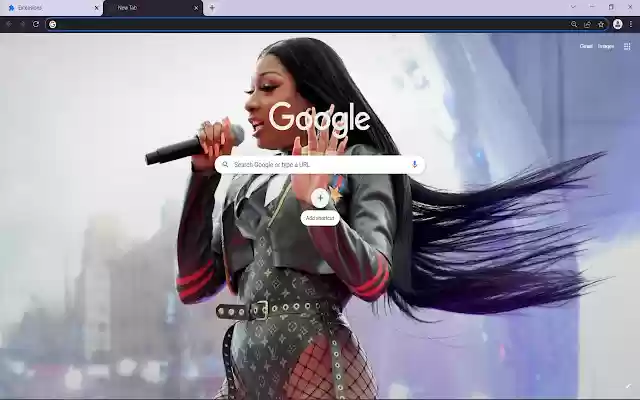Start voice search with microphone icon
Image resolution: width=640 pixels, height=400 pixels.
click(414, 164)
